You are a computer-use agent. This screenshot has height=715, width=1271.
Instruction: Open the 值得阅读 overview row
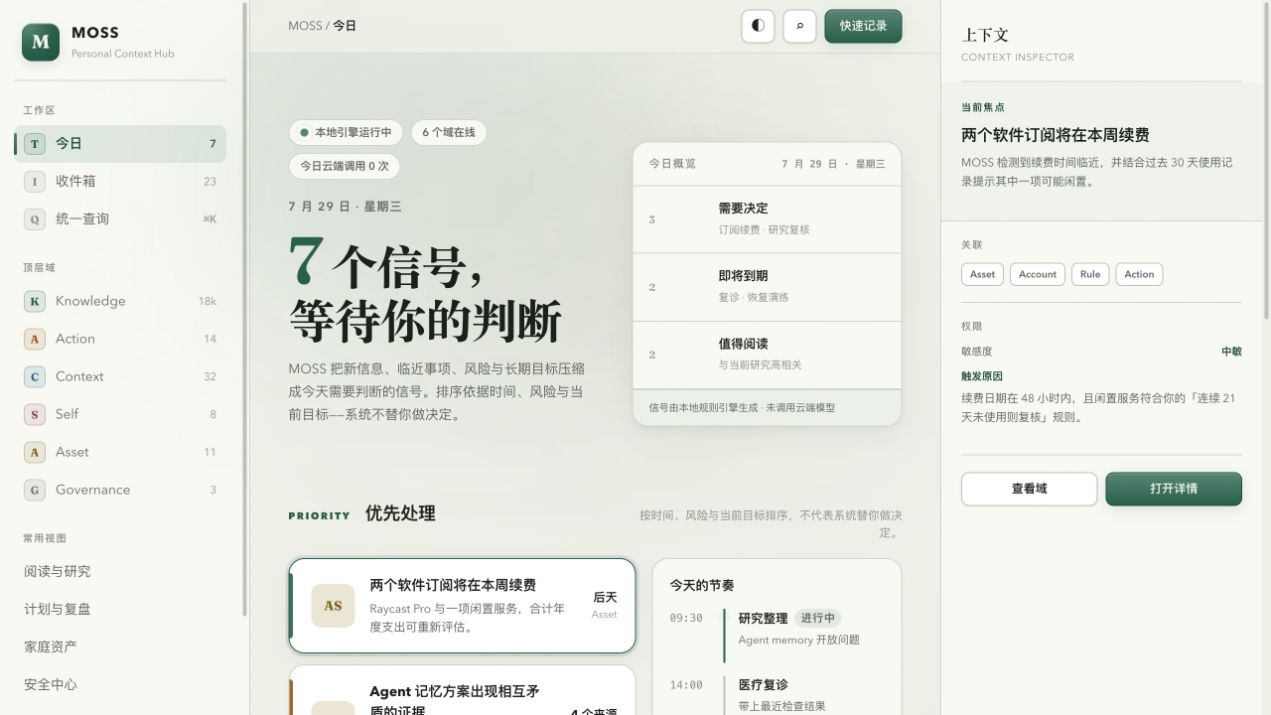(x=767, y=355)
